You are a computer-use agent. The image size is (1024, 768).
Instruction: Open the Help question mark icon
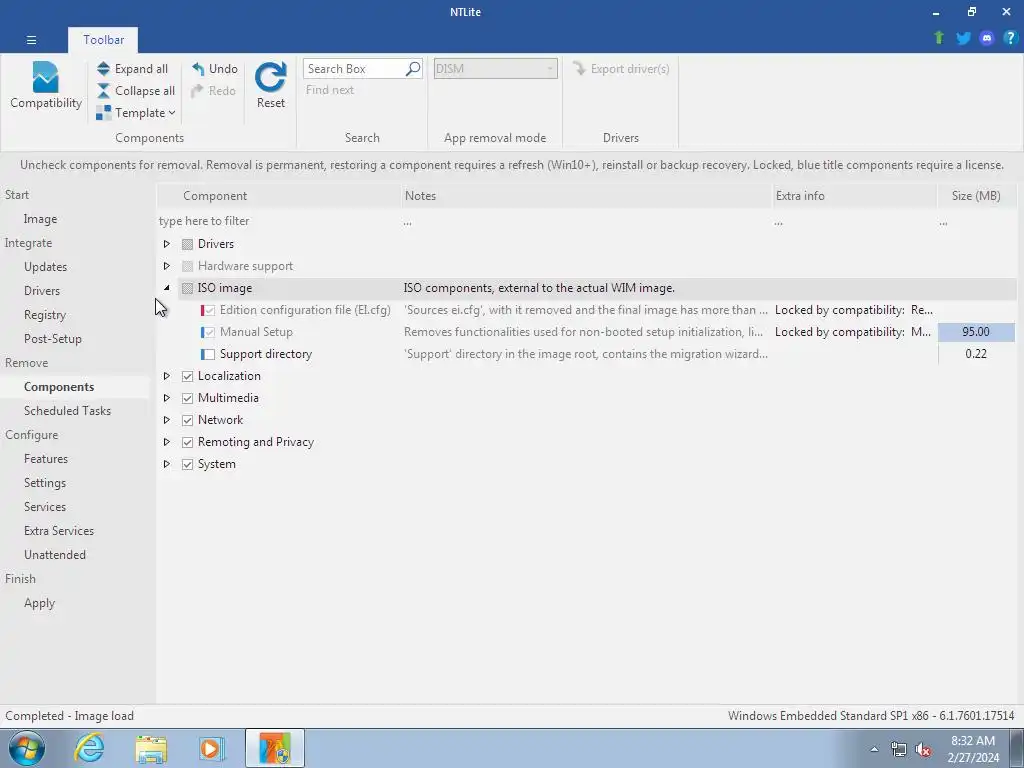pos(1010,38)
